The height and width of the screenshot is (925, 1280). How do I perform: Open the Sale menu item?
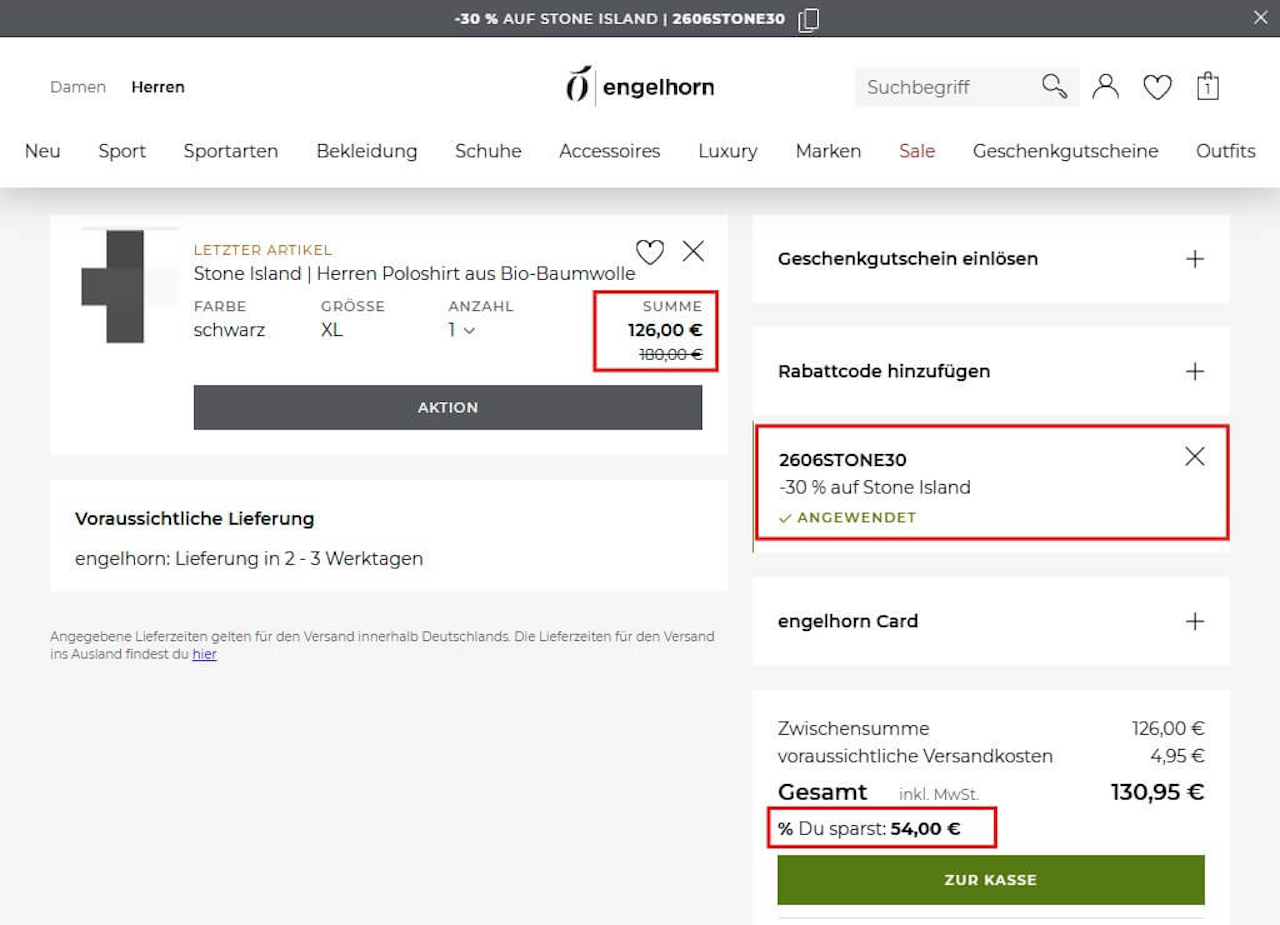[917, 151]
